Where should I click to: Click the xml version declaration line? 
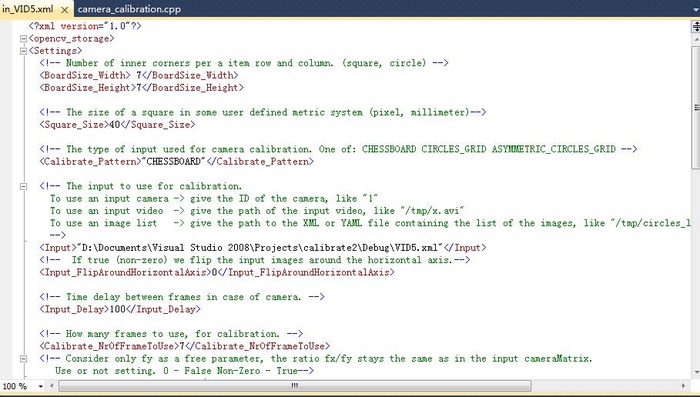pos(85,26)
